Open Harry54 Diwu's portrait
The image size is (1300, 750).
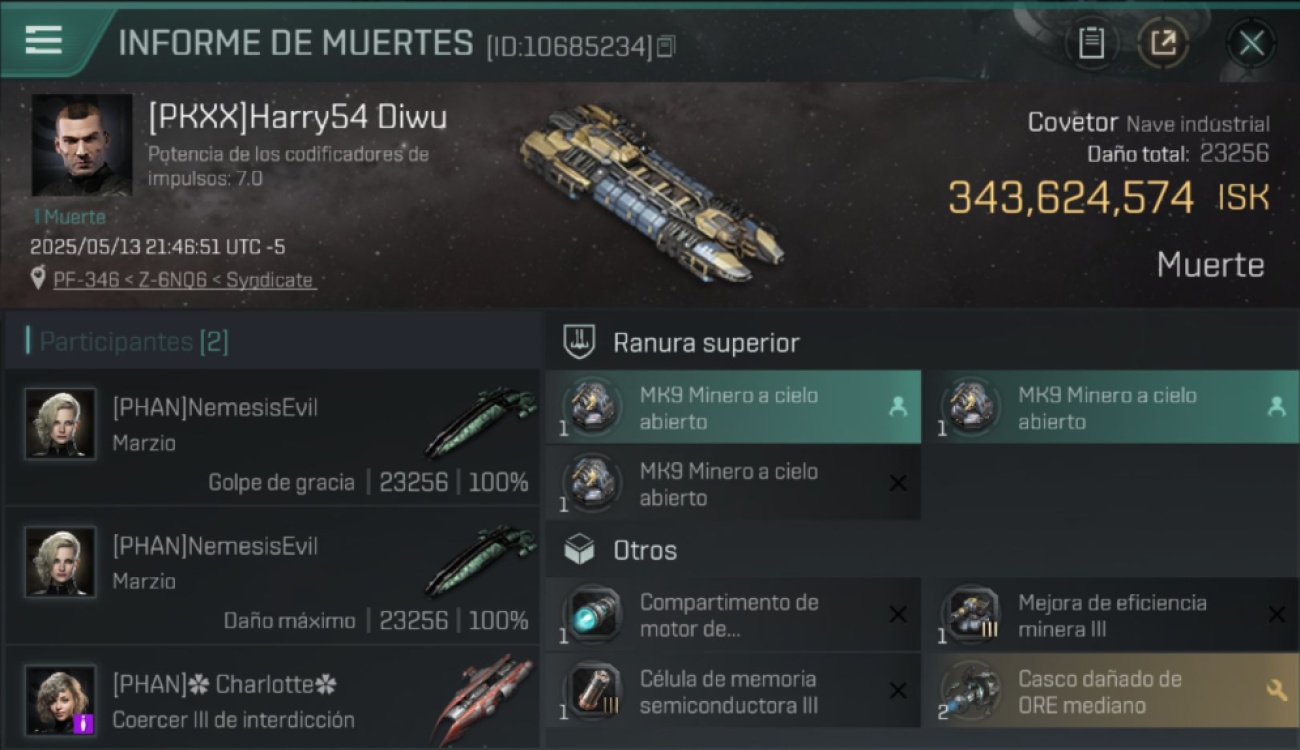pos(82,145)
